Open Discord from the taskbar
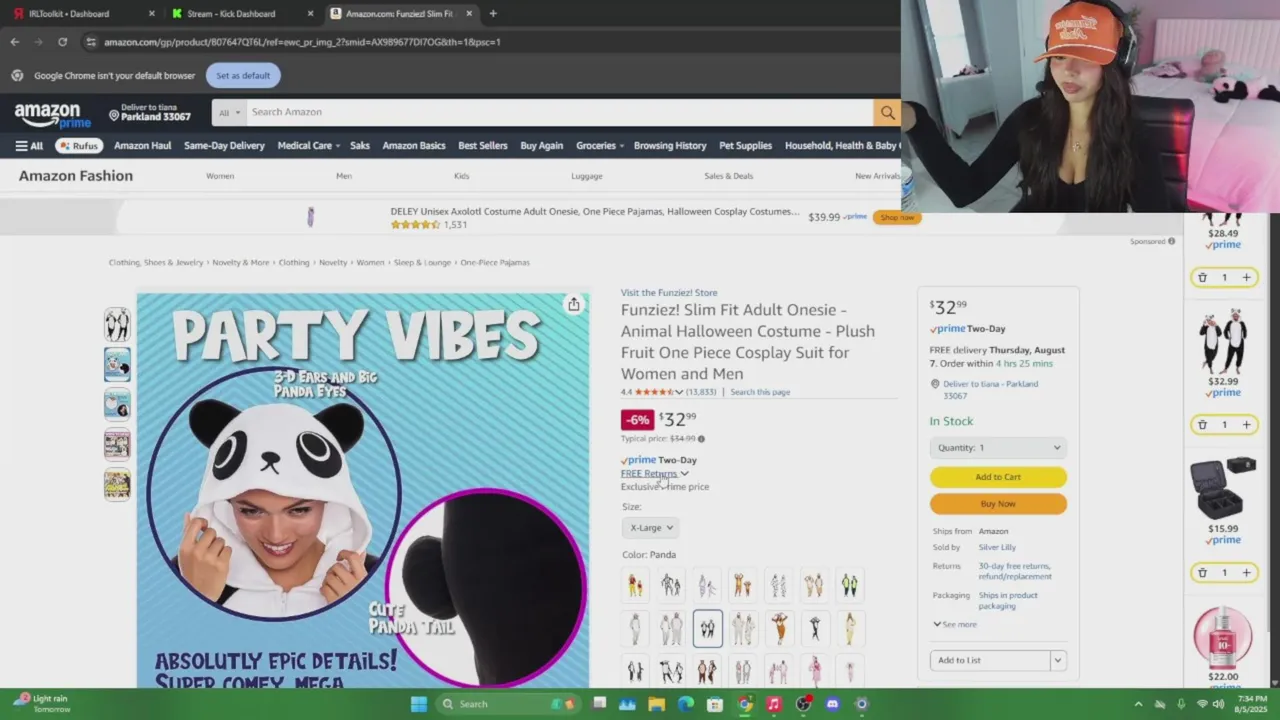This screenshot has width=1280, height=720. (832, 704)
